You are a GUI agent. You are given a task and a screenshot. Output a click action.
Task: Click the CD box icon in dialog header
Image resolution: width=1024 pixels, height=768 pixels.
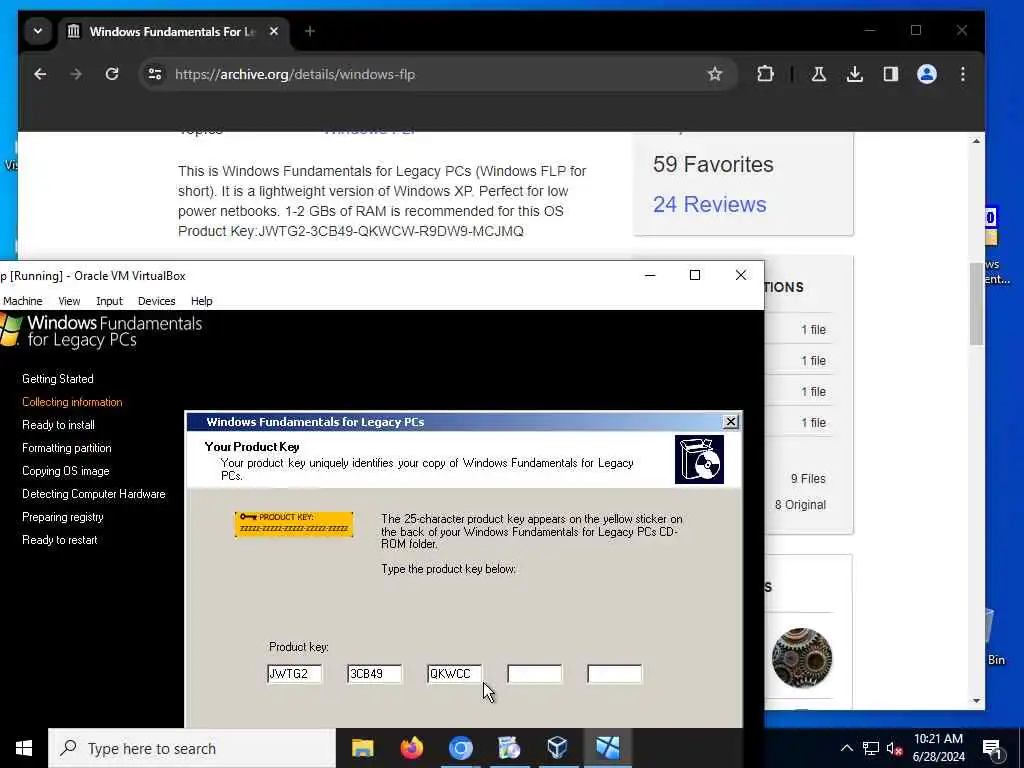pyautogui.click(x=699, y=460)
